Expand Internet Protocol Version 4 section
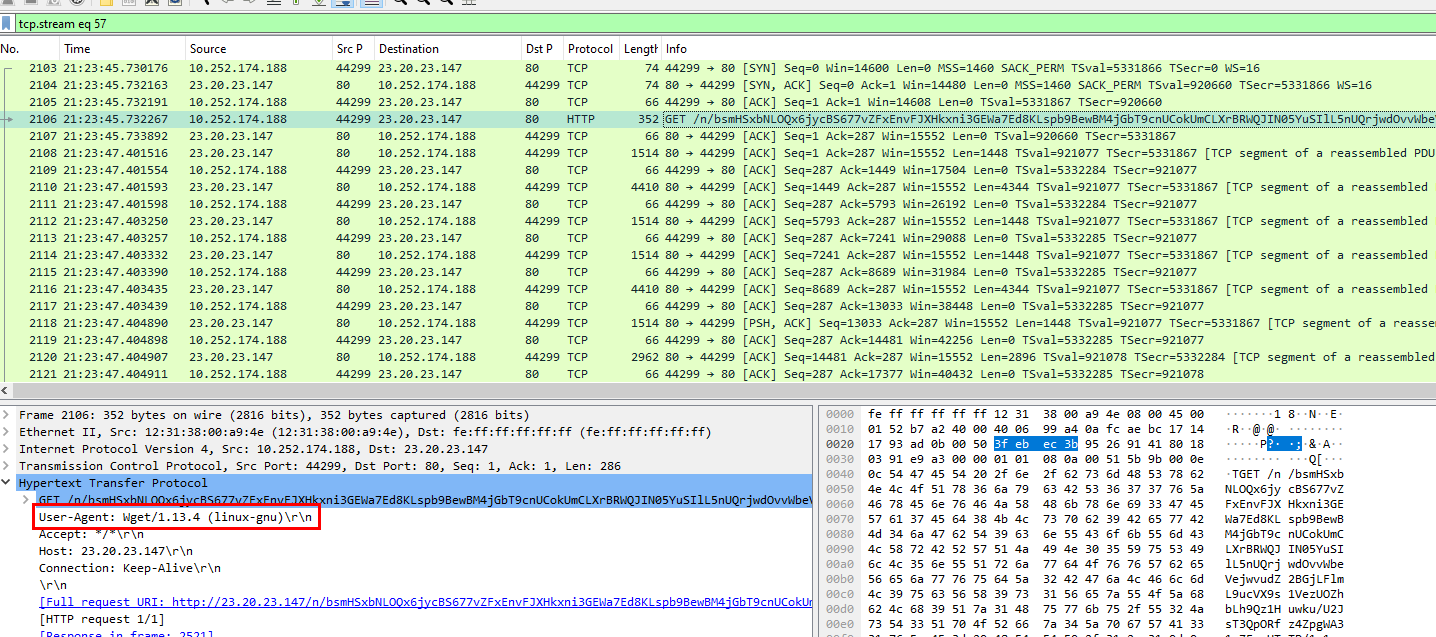The width and height of the screenshot is (1436, 637). tap(8, 449)
